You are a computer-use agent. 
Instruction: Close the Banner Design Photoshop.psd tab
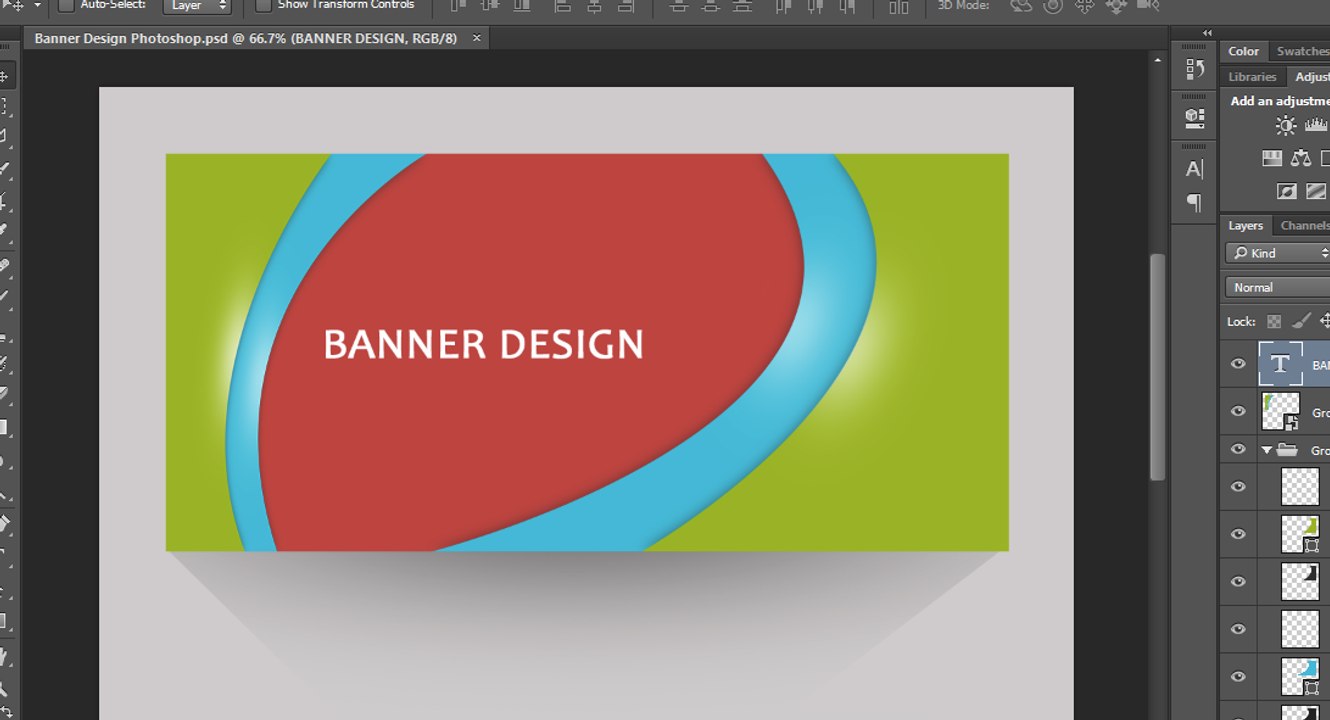pyautogui.click(x=477, y=38)
